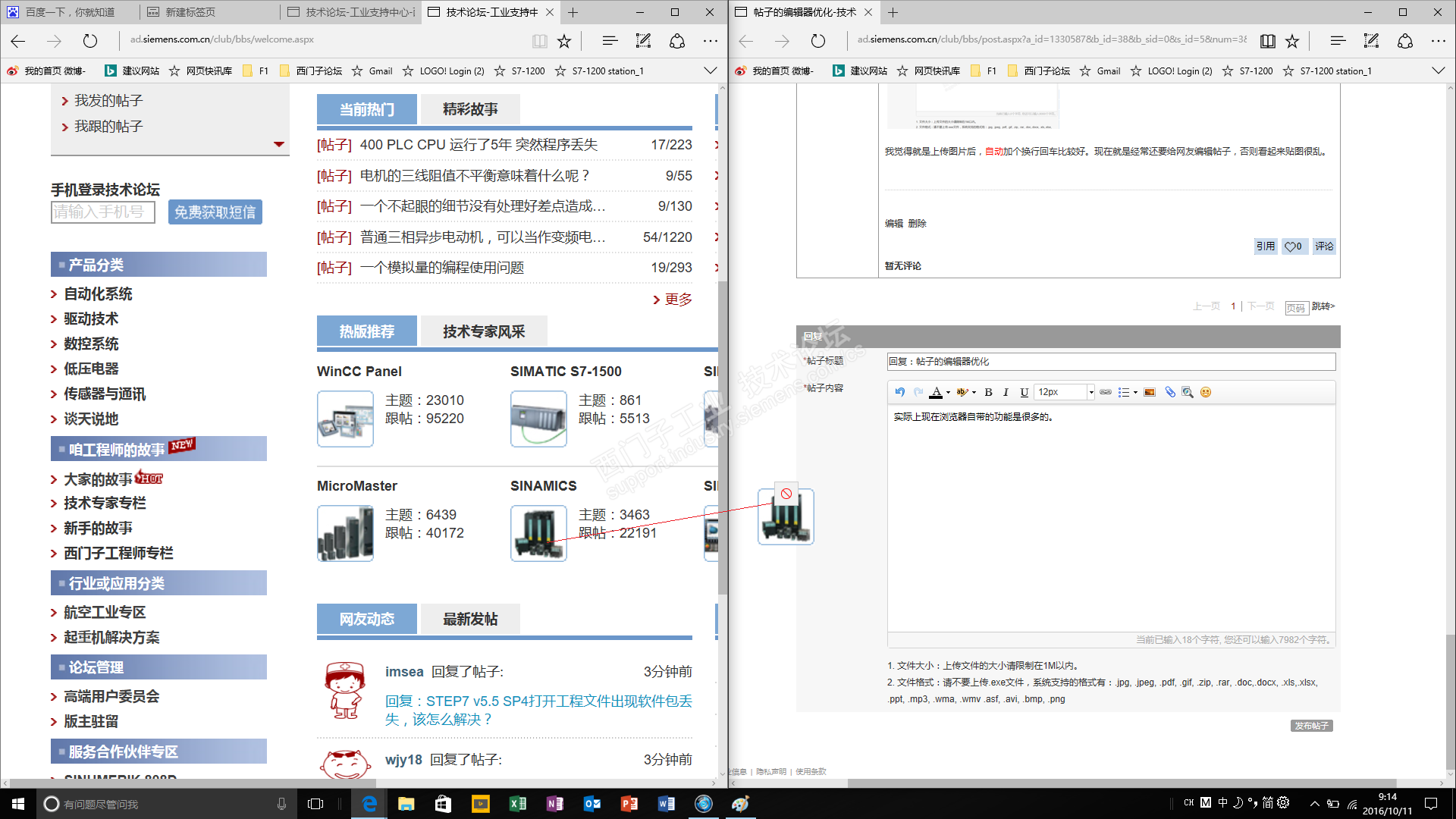Toggle italic formatting in post editor
Screen dimensions: 1456x819
coord(1006,392)
